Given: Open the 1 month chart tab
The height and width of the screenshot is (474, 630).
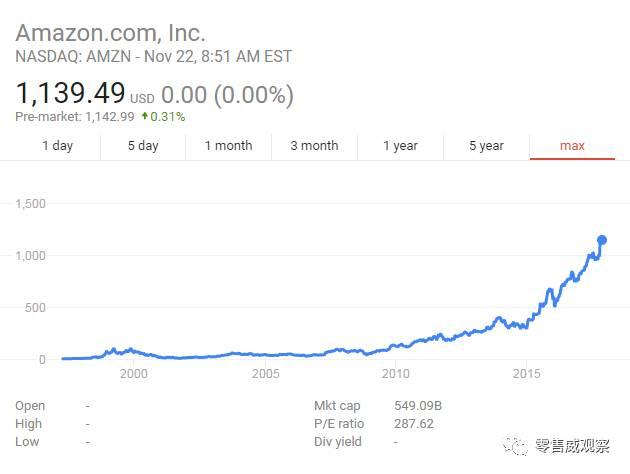Looking at the screenshot, I should 228,146.
